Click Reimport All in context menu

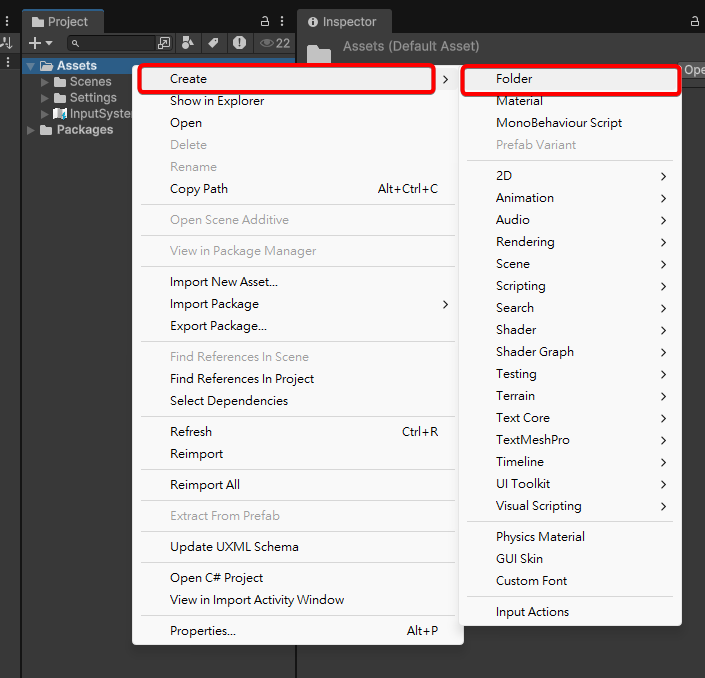click(x=204, y=485)
